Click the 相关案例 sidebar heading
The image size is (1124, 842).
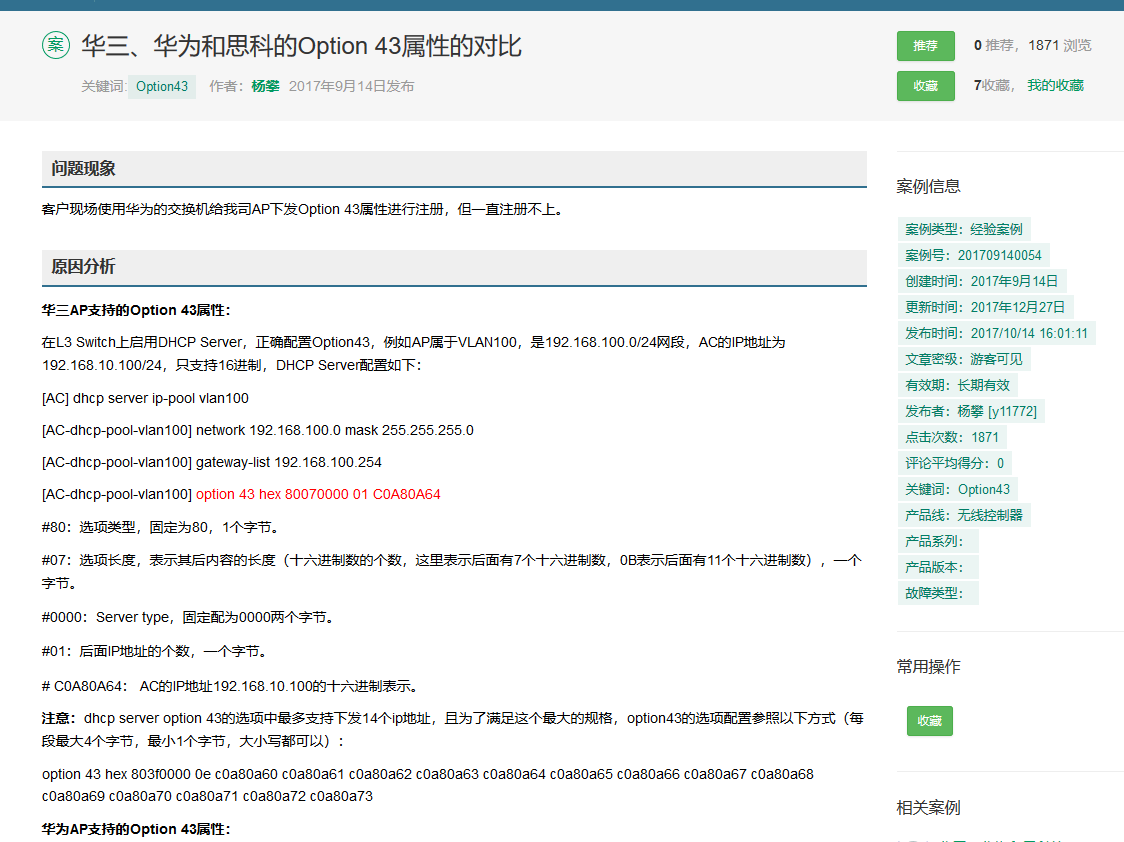pyautogui.click(x=928, y=808)
